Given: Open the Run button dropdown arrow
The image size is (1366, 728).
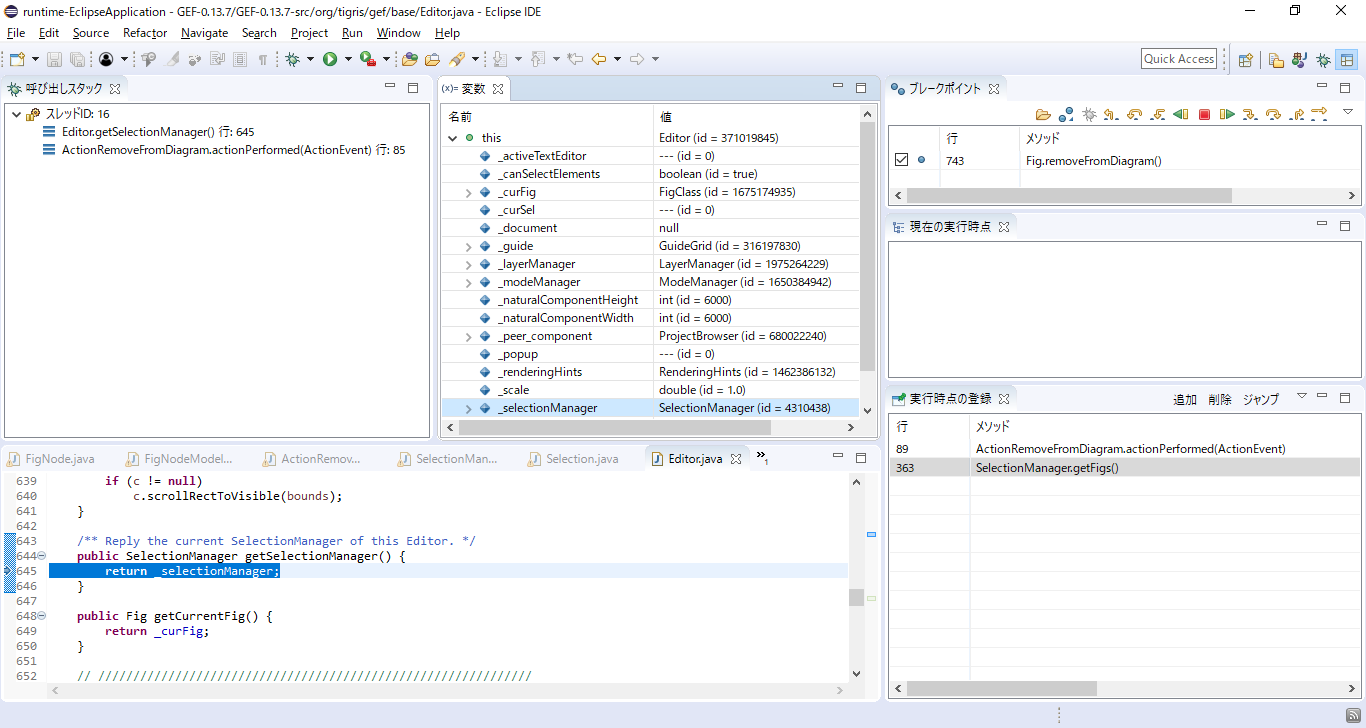Looking at the screenshot, I should point(348,59).
